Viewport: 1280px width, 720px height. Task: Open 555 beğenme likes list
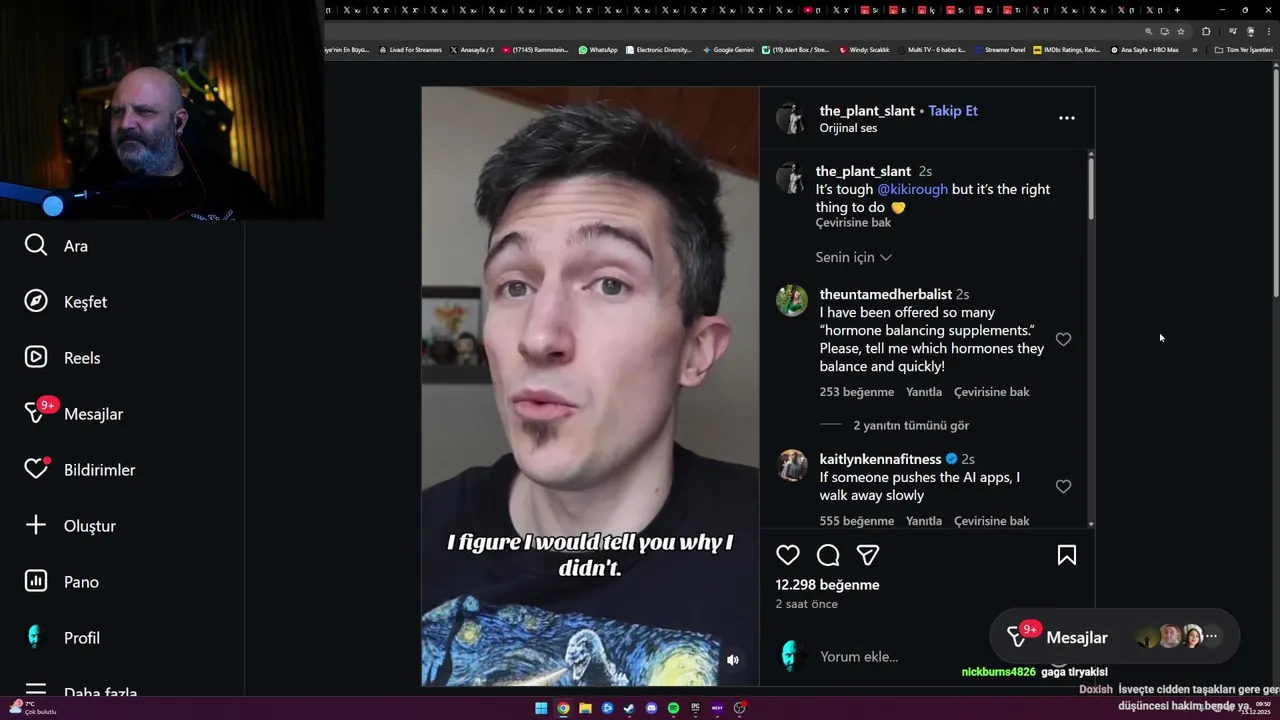click(857, 521)
